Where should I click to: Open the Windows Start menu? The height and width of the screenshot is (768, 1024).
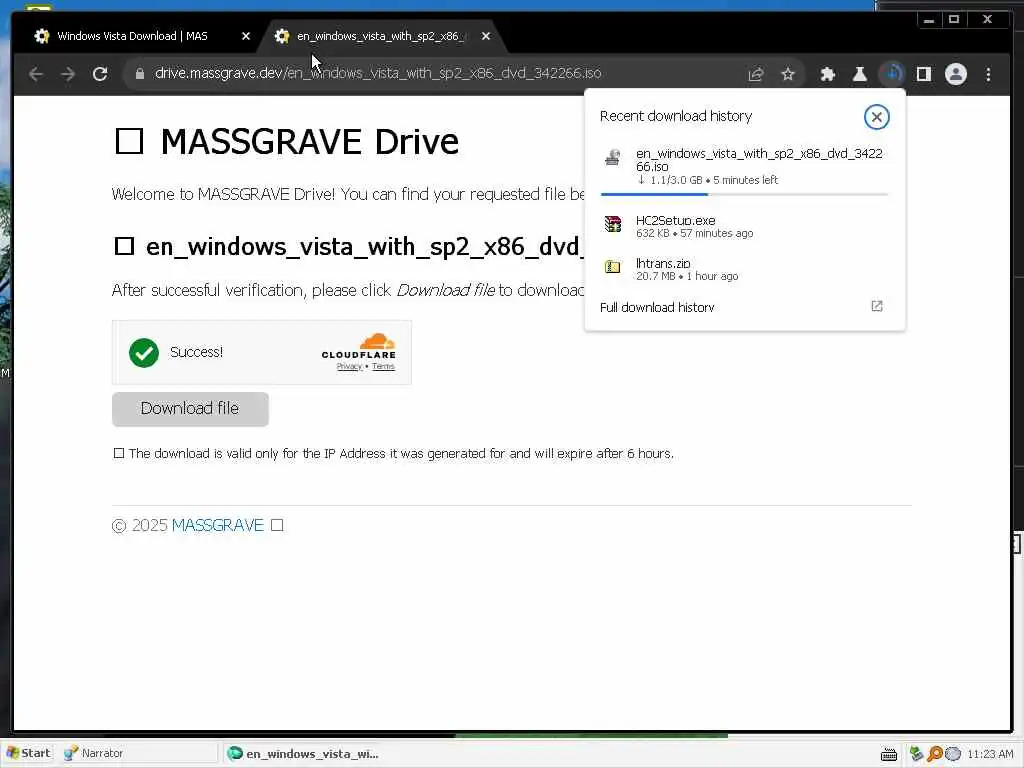click(29, 753)
